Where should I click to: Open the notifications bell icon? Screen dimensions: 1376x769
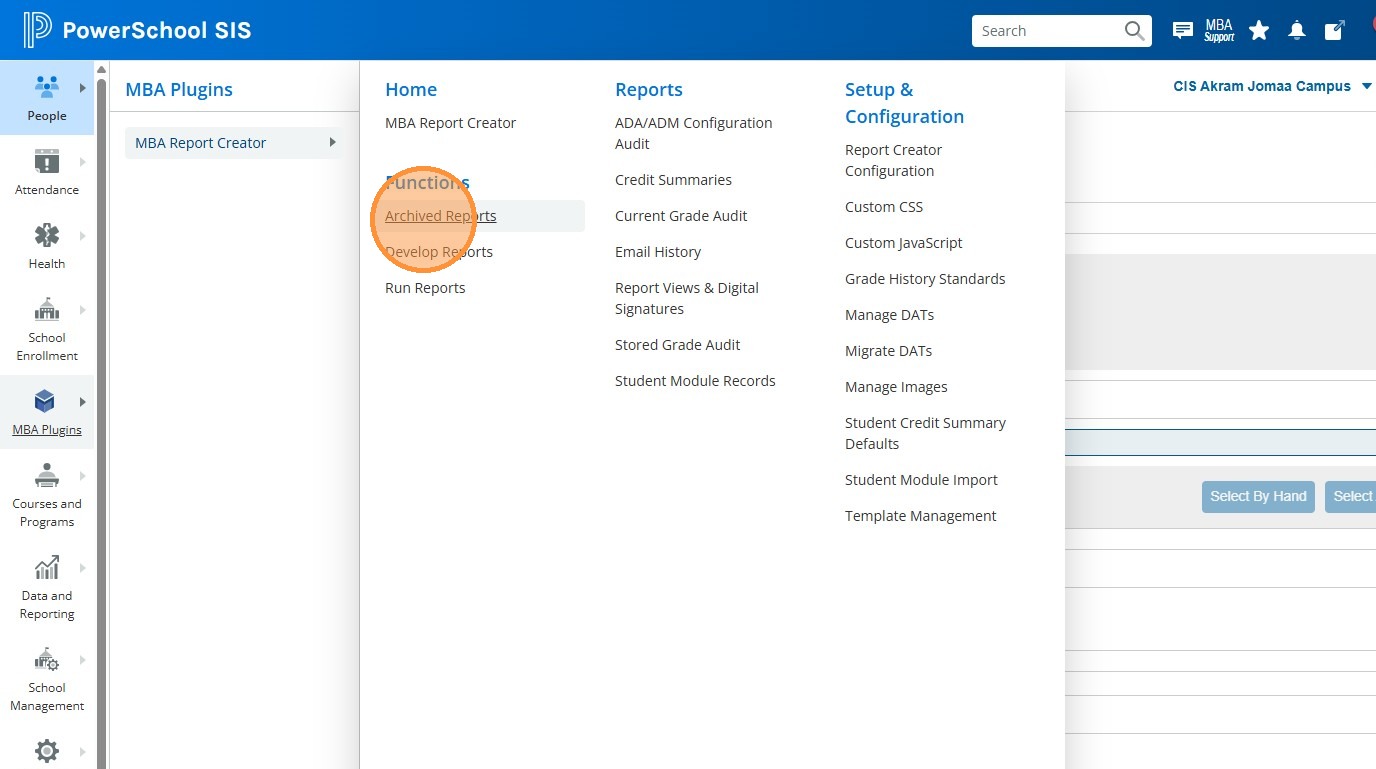1297,31
